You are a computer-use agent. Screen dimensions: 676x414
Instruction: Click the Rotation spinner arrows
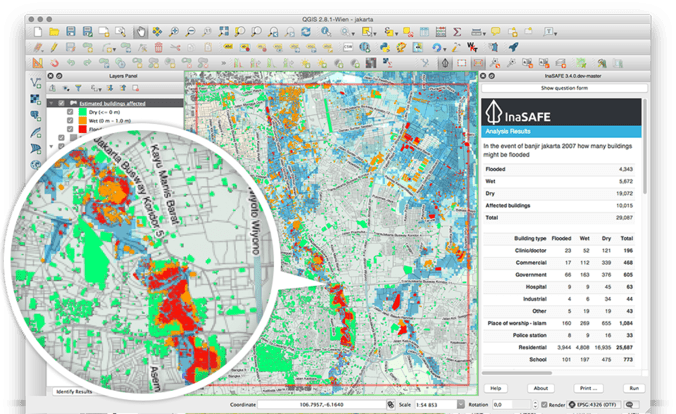(x=534, y=405)
